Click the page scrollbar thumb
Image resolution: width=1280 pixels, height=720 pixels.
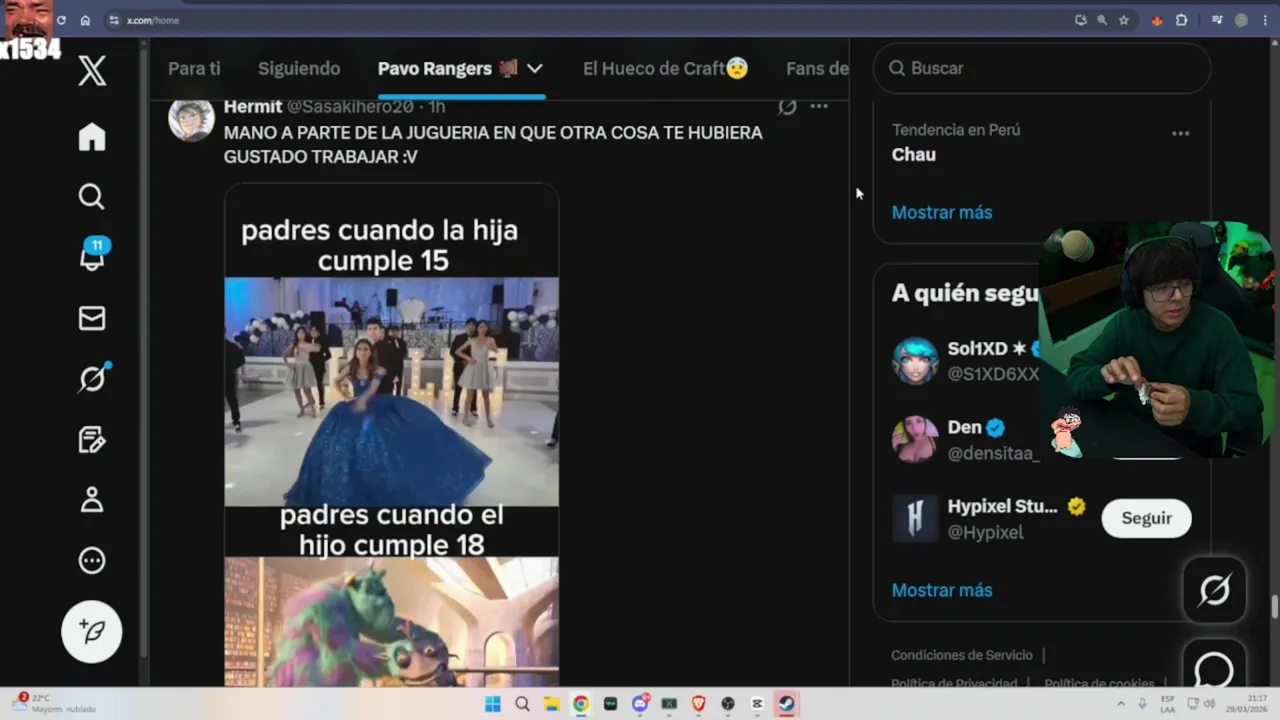pos(1274,608)
